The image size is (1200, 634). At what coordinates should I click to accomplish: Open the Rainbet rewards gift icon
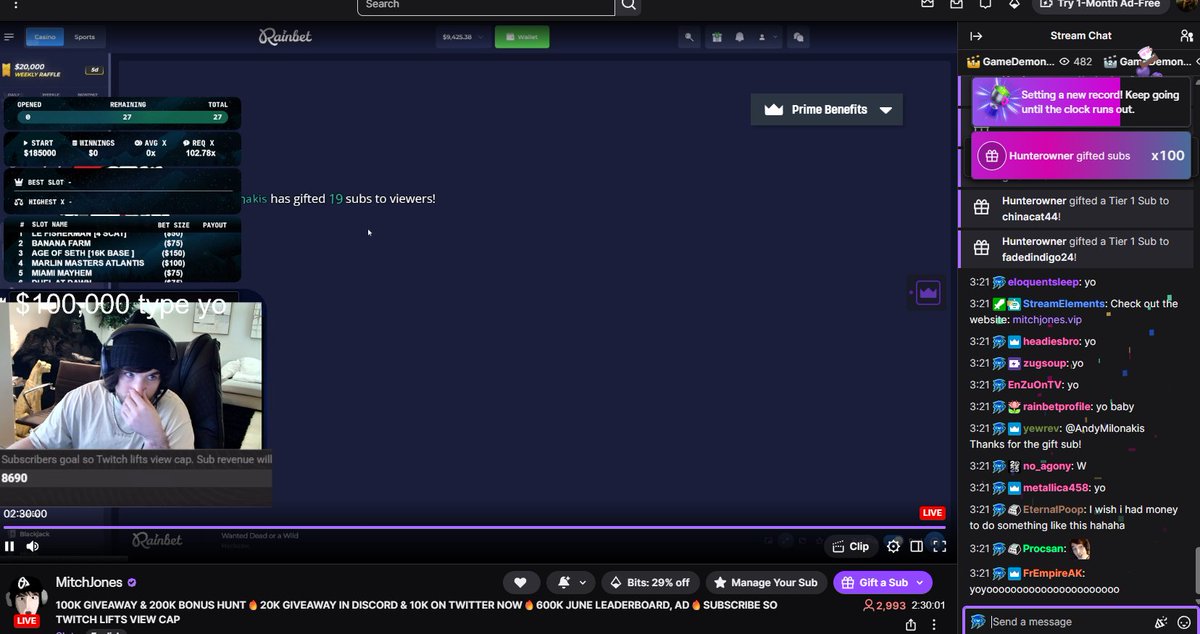[x=716, y=37]
